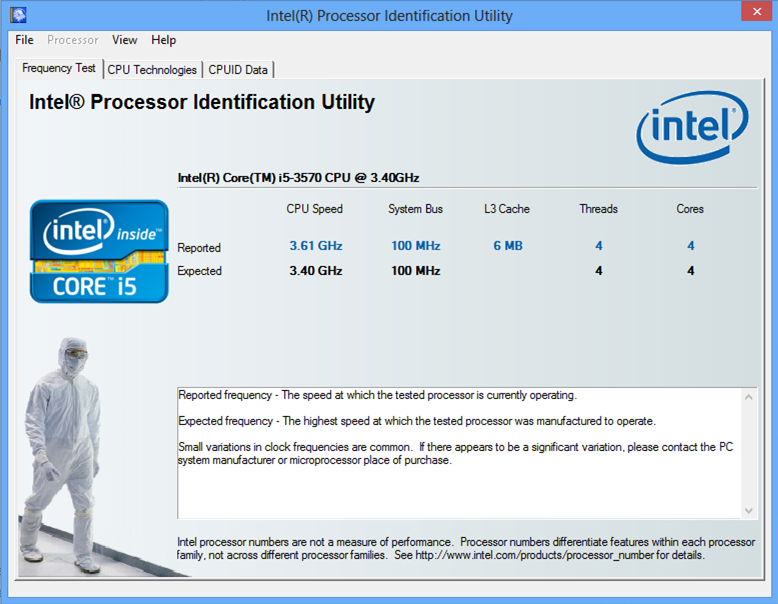Open the View menu

point(125,40)
